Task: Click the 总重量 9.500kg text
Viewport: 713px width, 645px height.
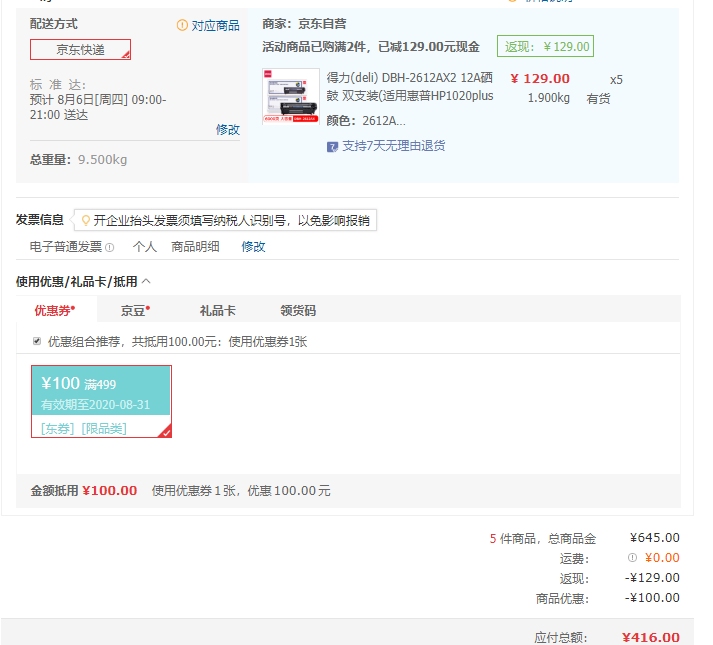Action: point(79,160)
